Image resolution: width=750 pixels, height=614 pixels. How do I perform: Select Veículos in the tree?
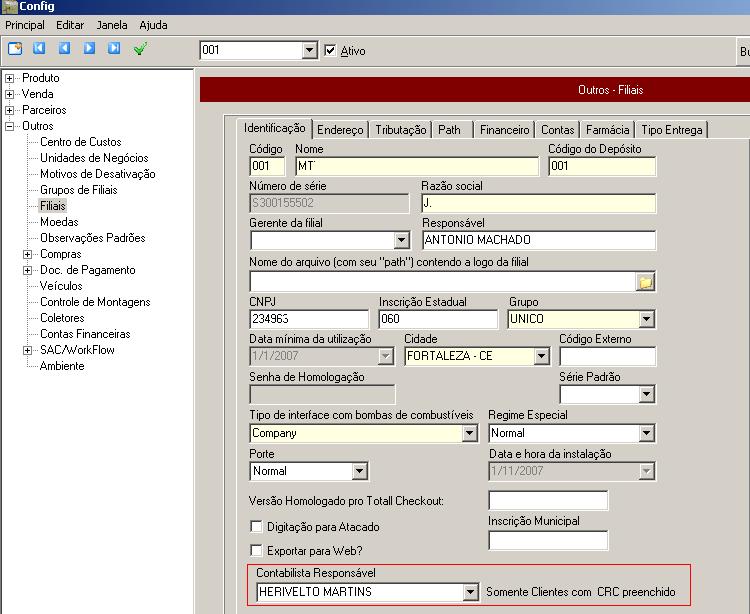pyautogui.click(x=61, y=286)
